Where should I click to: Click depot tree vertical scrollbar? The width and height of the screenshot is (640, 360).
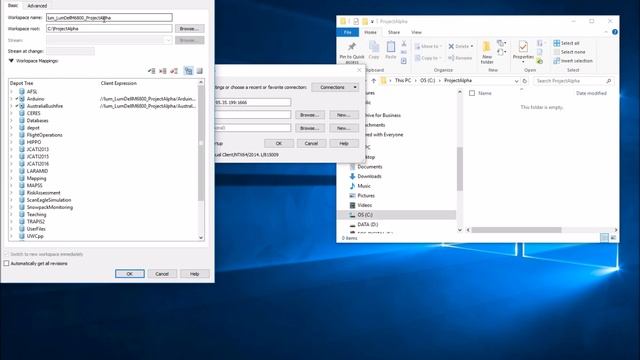tap(201, 159)
